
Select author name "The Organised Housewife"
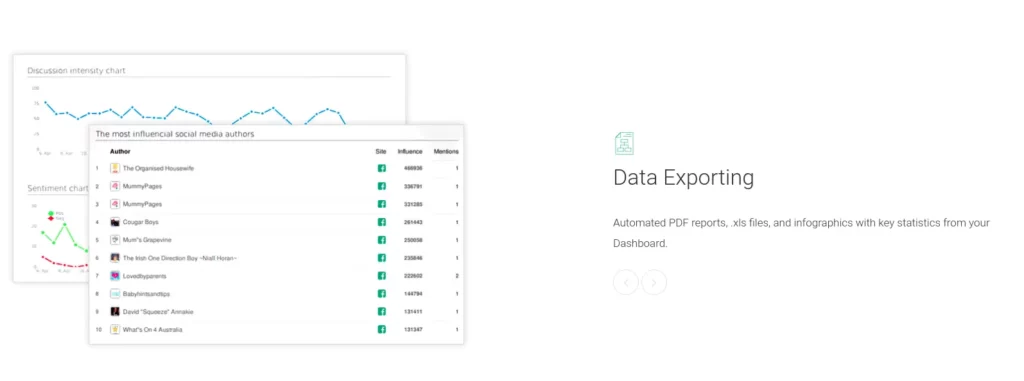158,169
